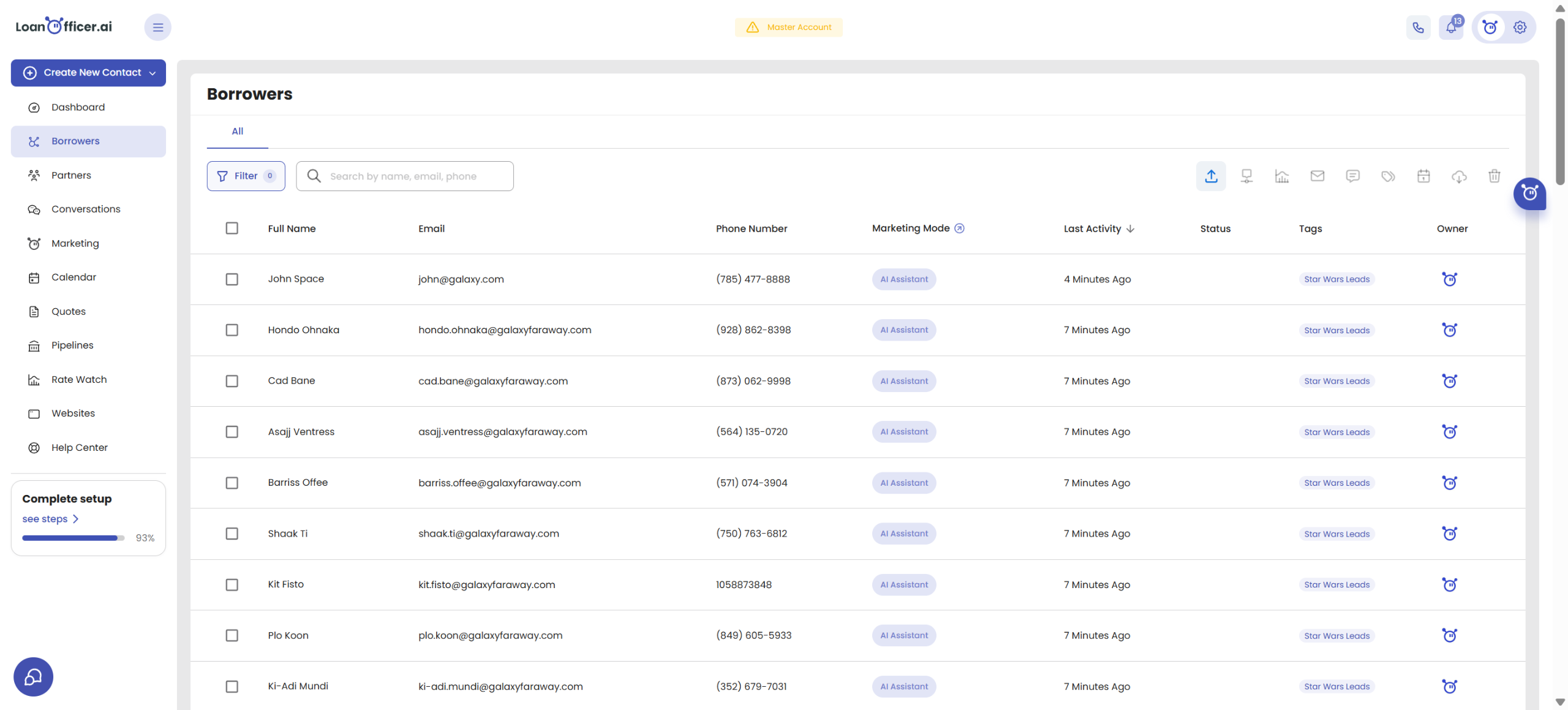Click the envelope email icon in toolbar
This screenshot has height=710, width=1568.
pyautogui.click(x=1317, y=176)
